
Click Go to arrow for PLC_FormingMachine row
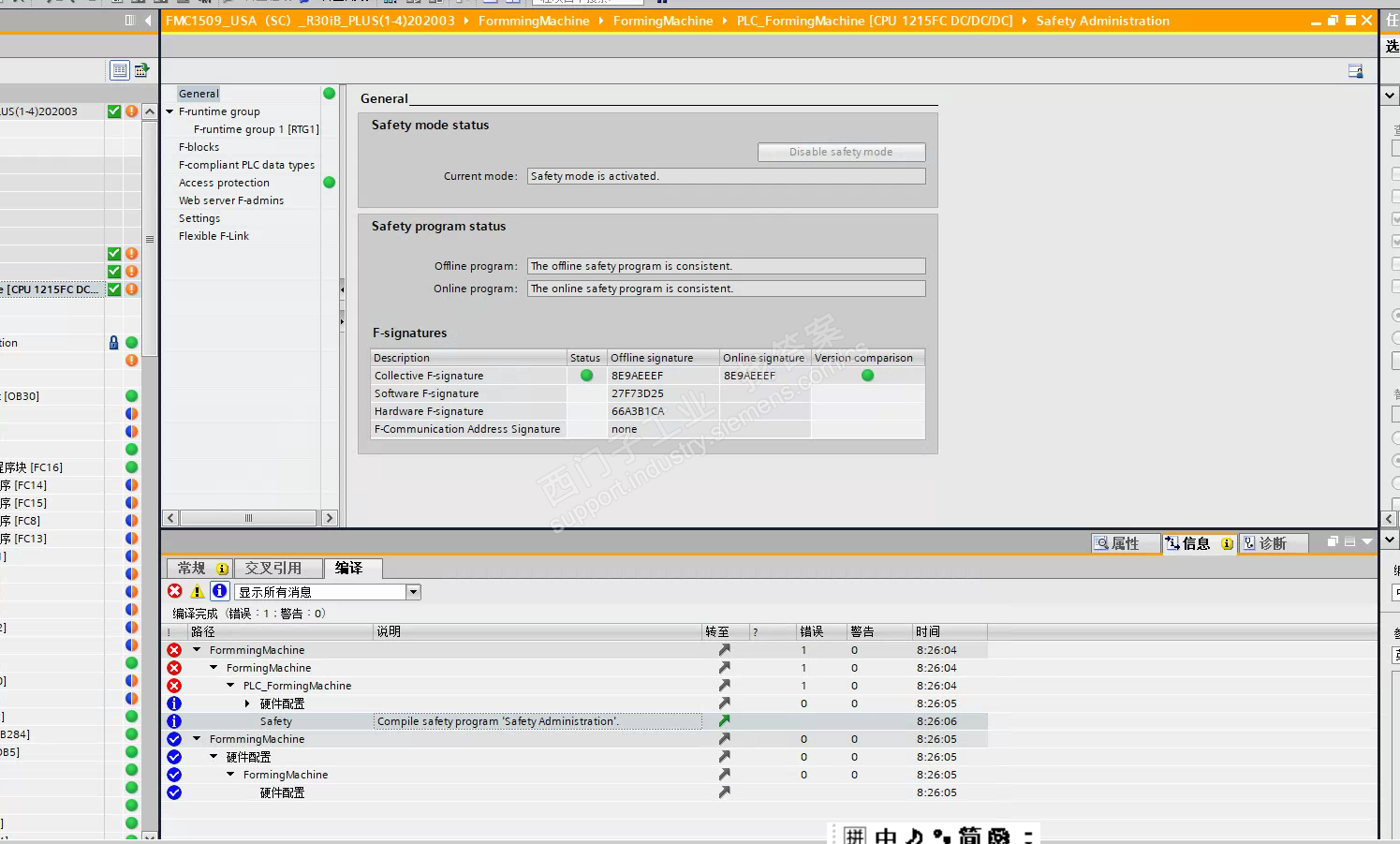pyautogui.click(x=724, y=686)
